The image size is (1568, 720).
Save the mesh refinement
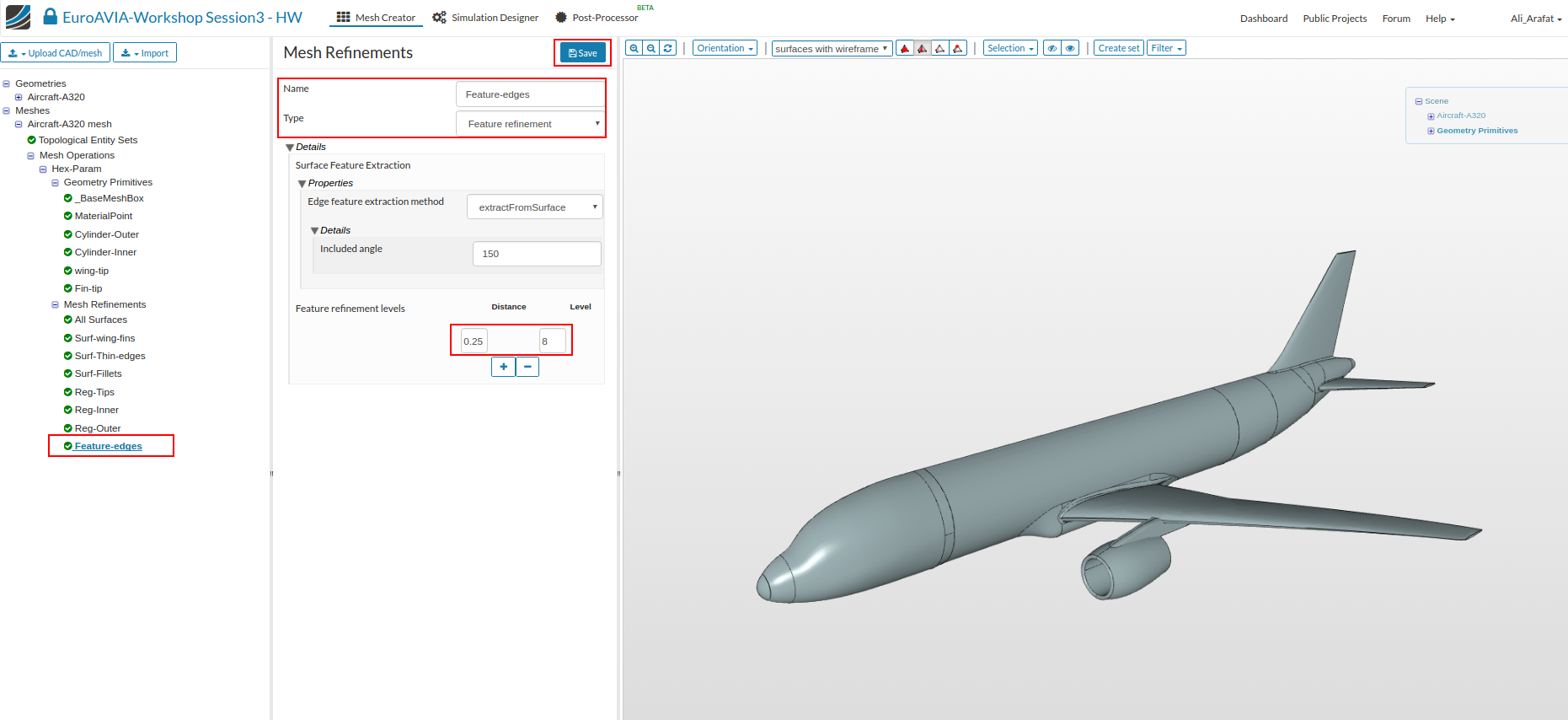[x=583, y=53]
